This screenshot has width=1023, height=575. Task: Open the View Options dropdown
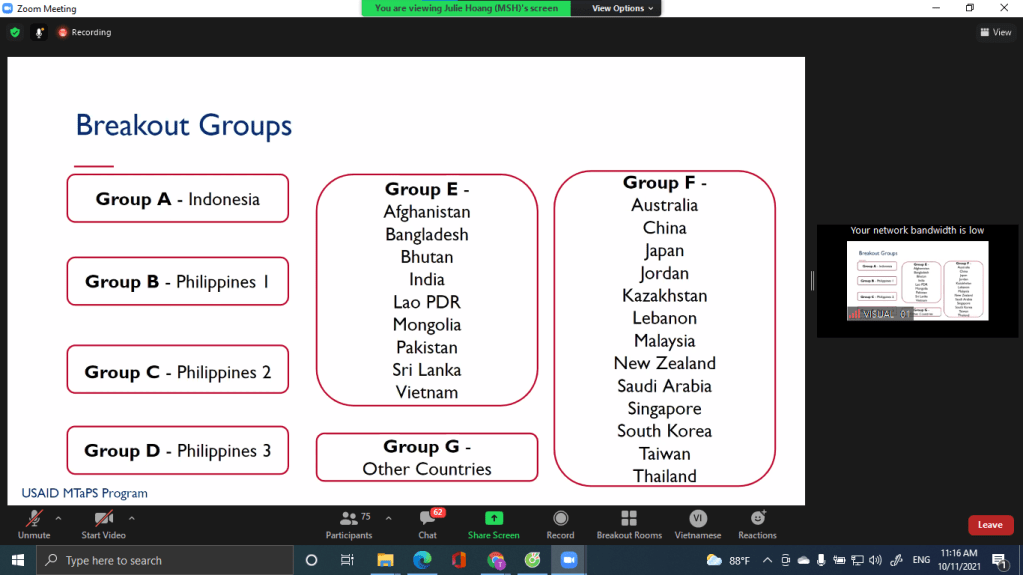(622, 8)
